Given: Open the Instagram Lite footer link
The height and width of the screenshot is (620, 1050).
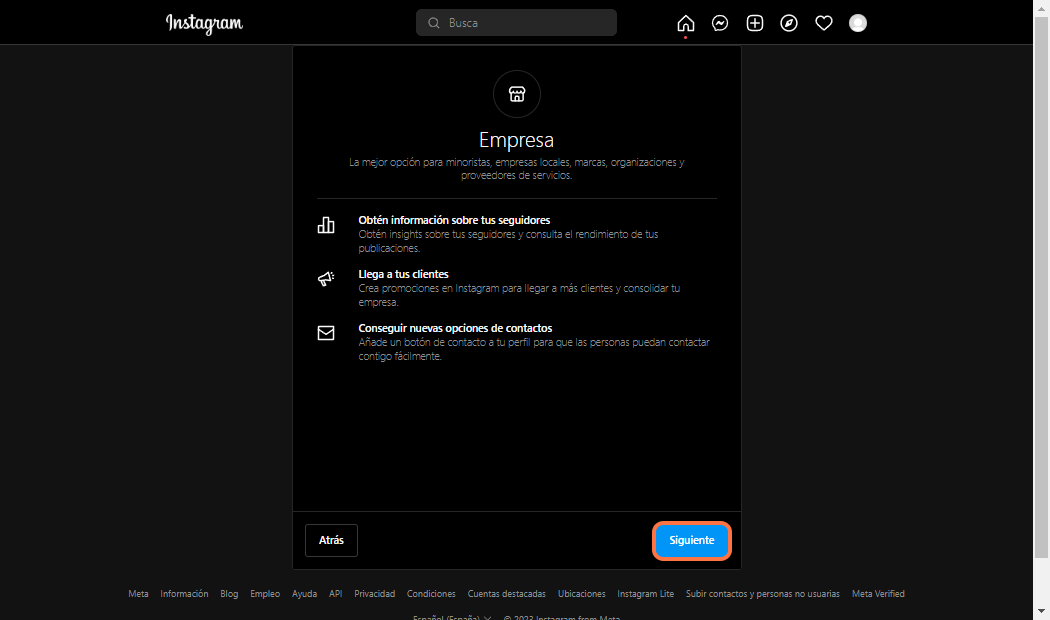Looking at the screenshot, I should point(646,594).
